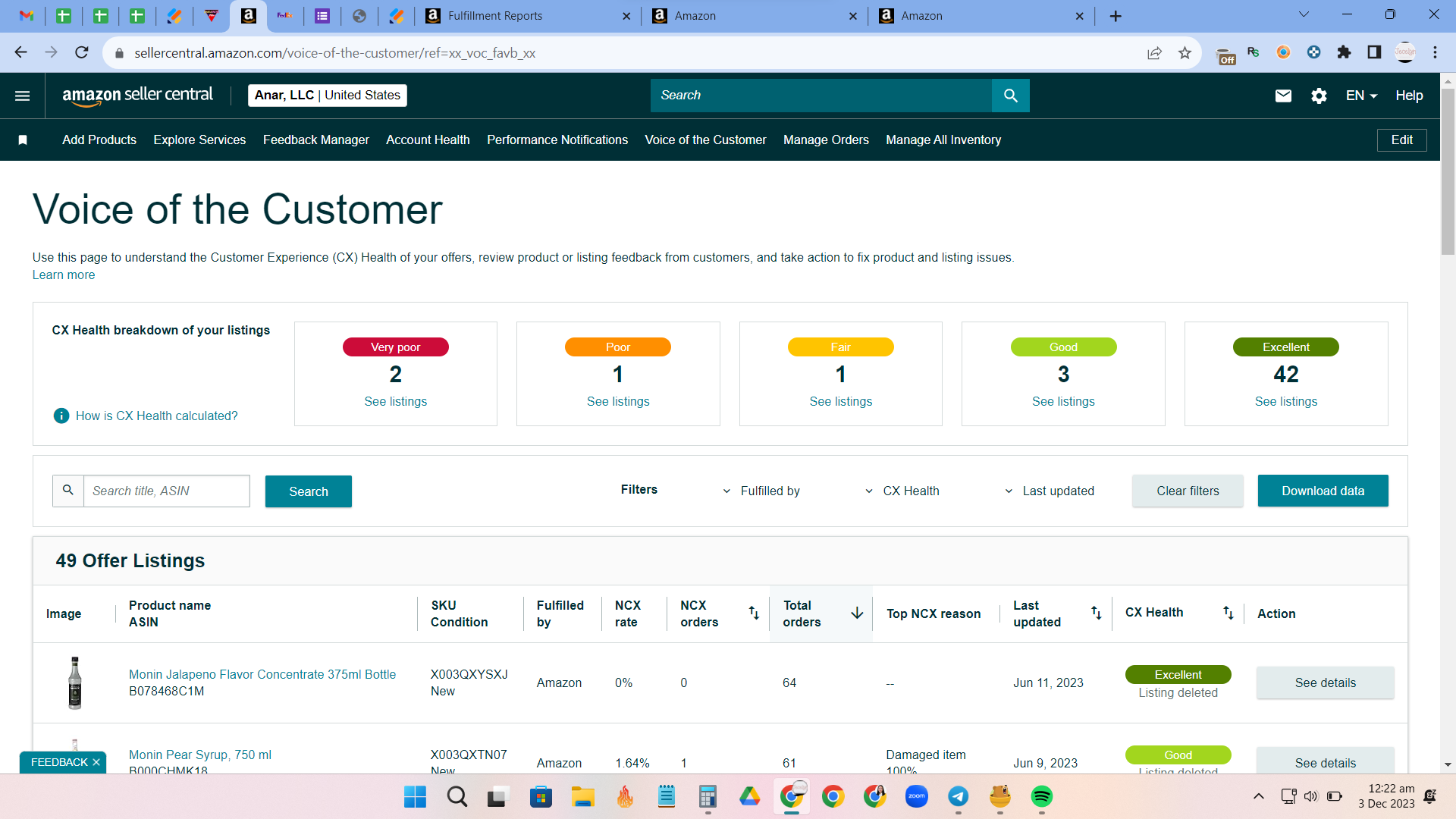Image resolution: width=1456 pixels, height=819 pixels.
Task: See listings under Fair
Action: click(840, 401)
